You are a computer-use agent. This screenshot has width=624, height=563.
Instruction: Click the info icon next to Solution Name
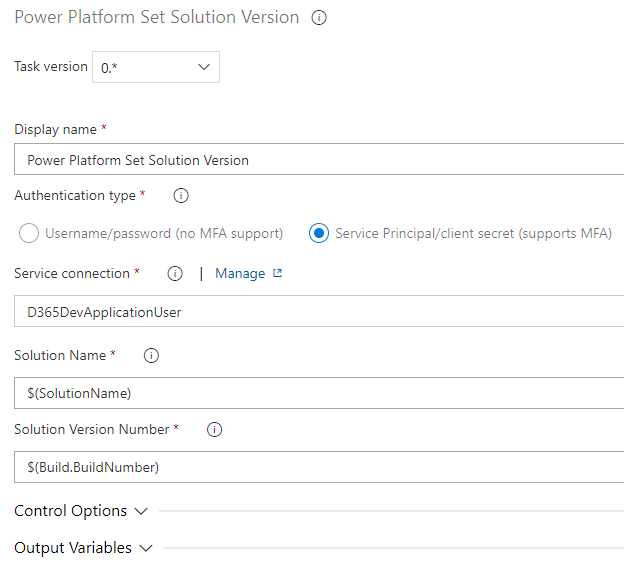coord(152,356)
